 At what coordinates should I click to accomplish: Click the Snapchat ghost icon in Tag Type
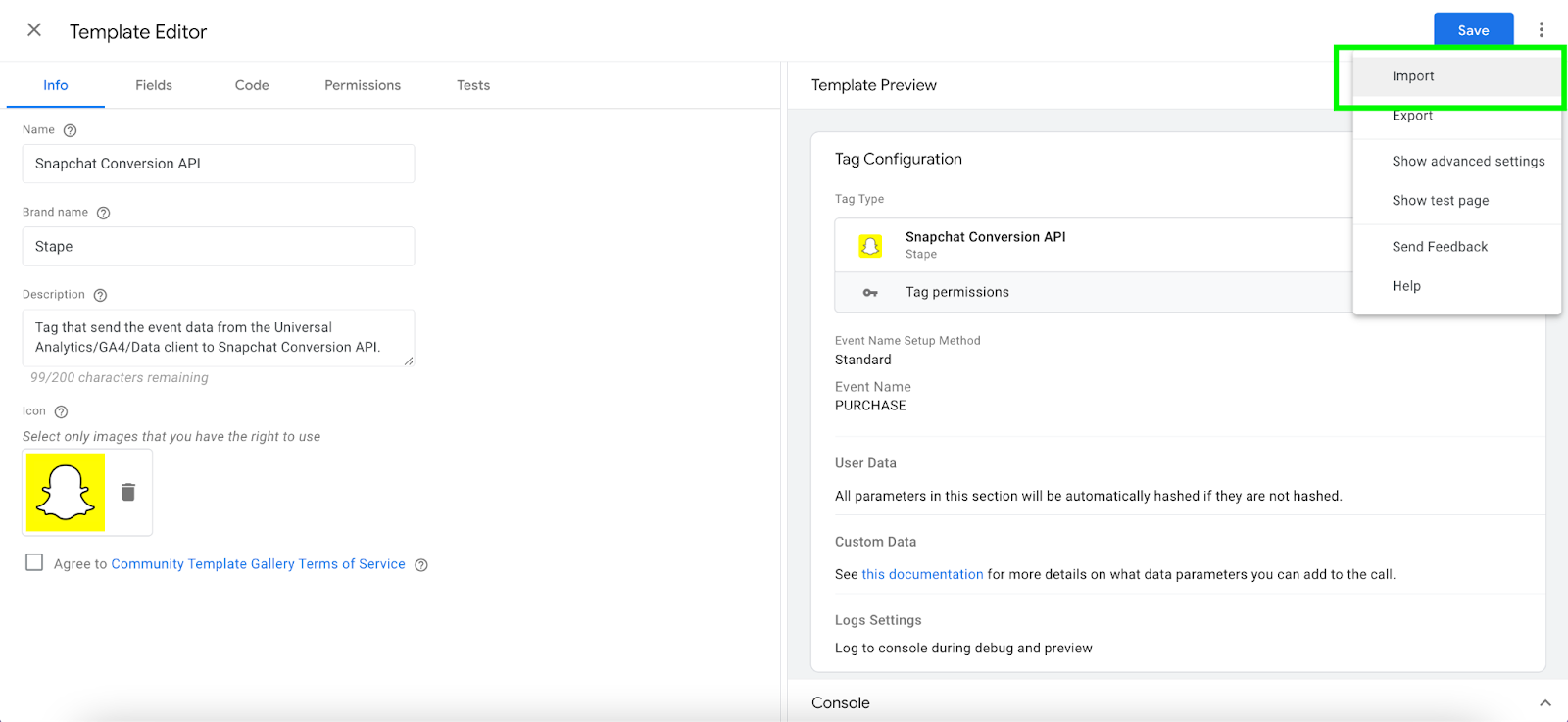click(870, 245)
